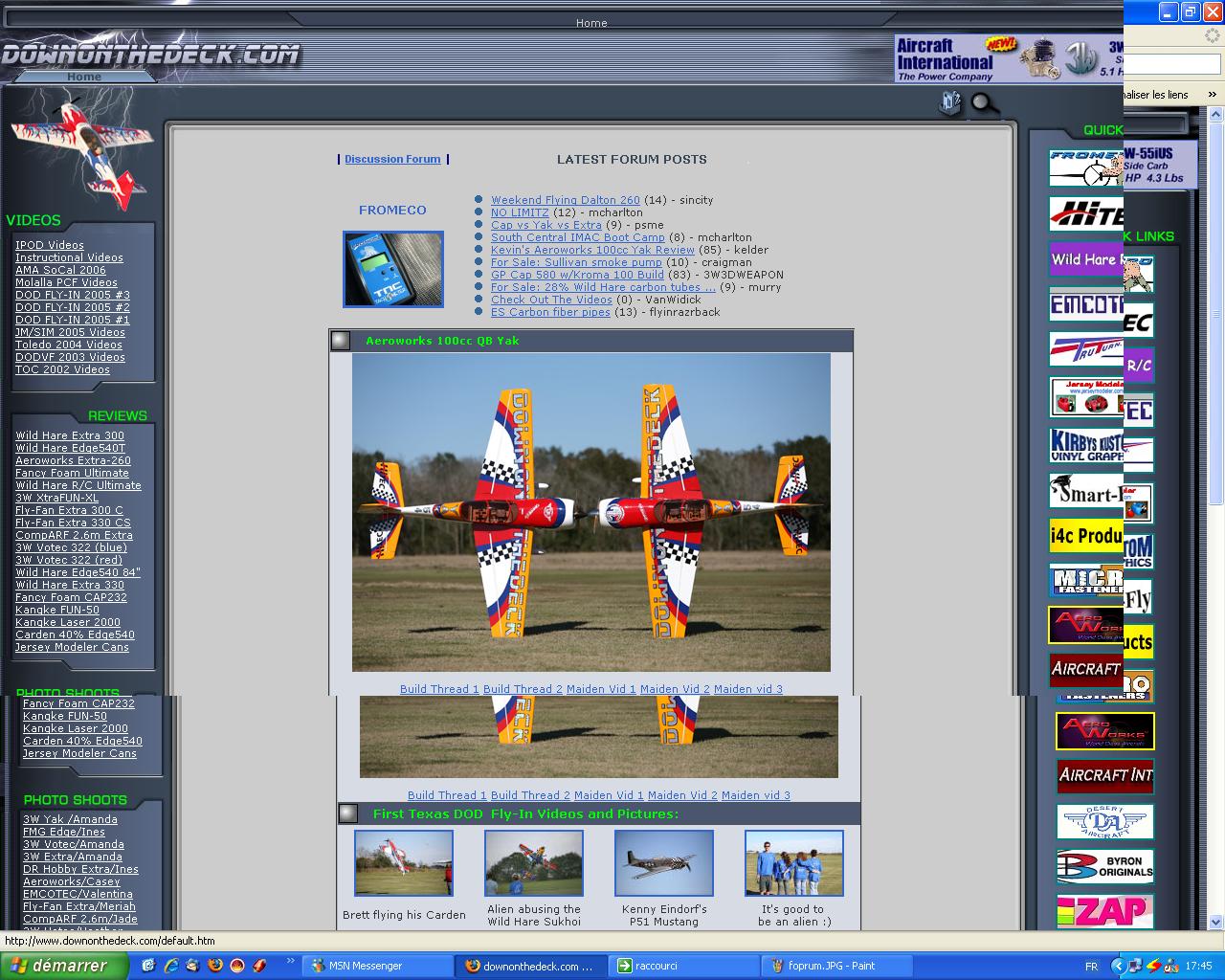Open the Hitec sponsor logo

1086,214
